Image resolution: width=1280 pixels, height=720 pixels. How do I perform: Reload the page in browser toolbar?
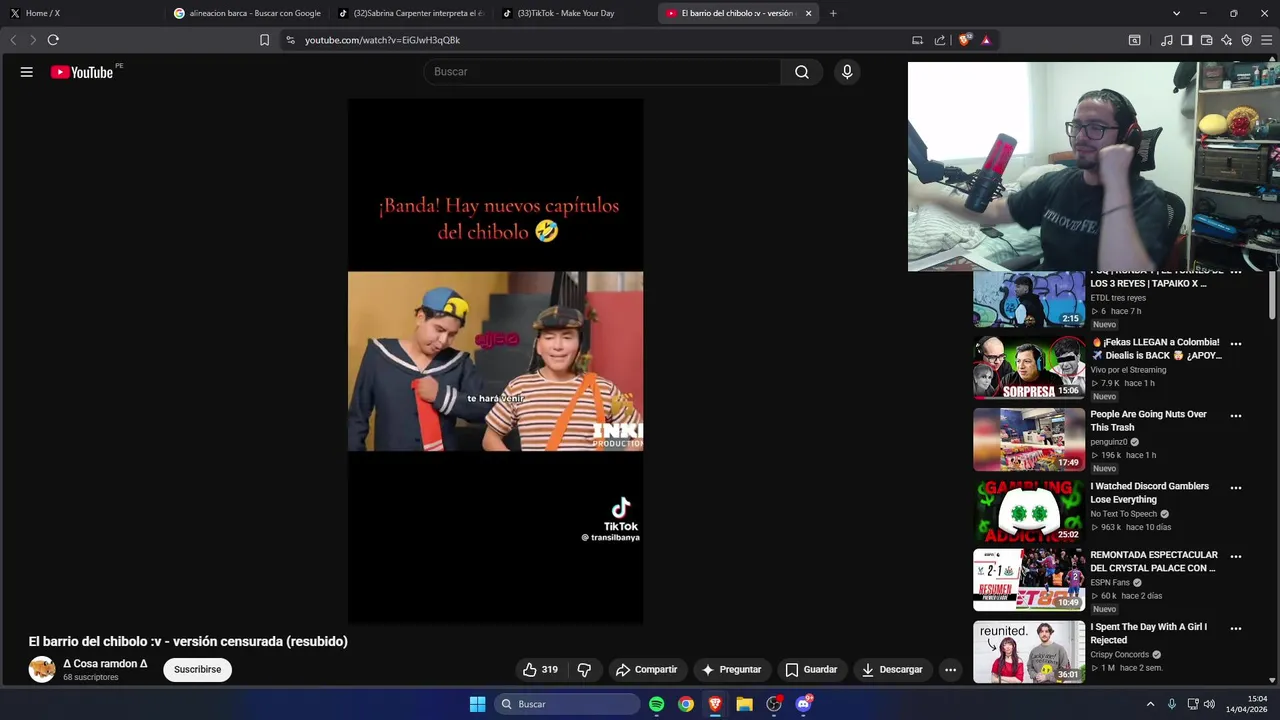point(53,40)
